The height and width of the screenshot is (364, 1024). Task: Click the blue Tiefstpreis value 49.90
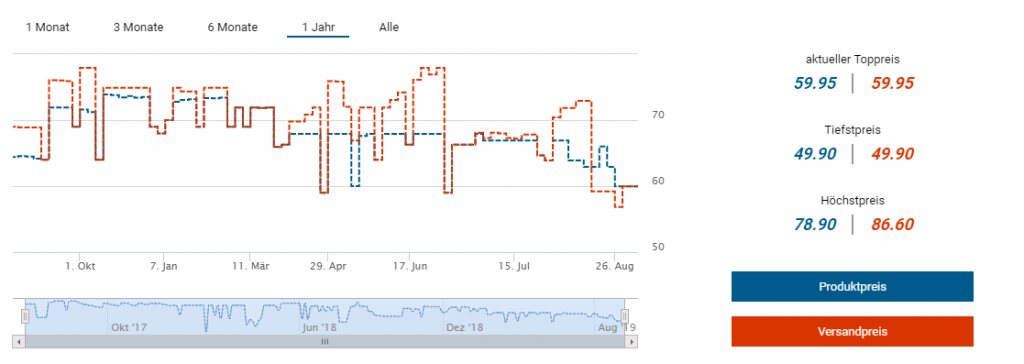pos(815,154)
